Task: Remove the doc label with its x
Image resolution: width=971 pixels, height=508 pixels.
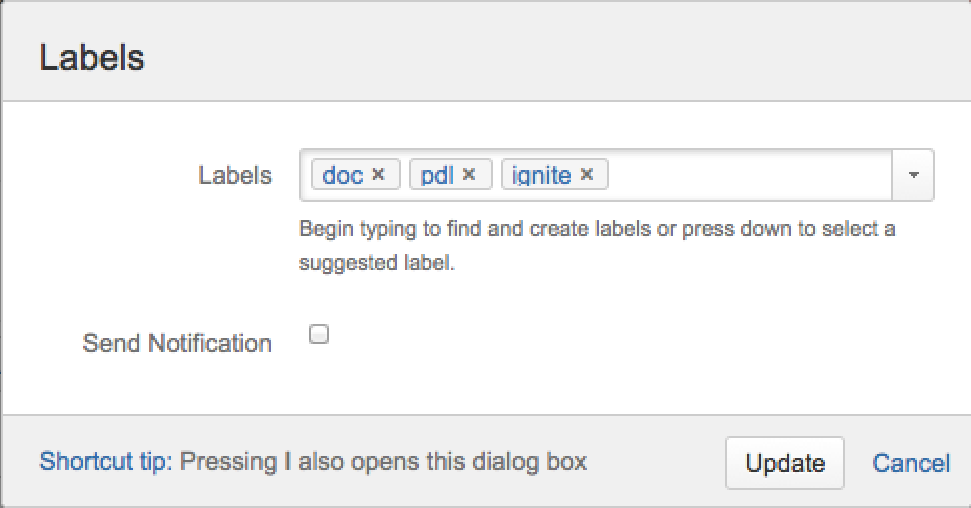Action: pos(378,175)
